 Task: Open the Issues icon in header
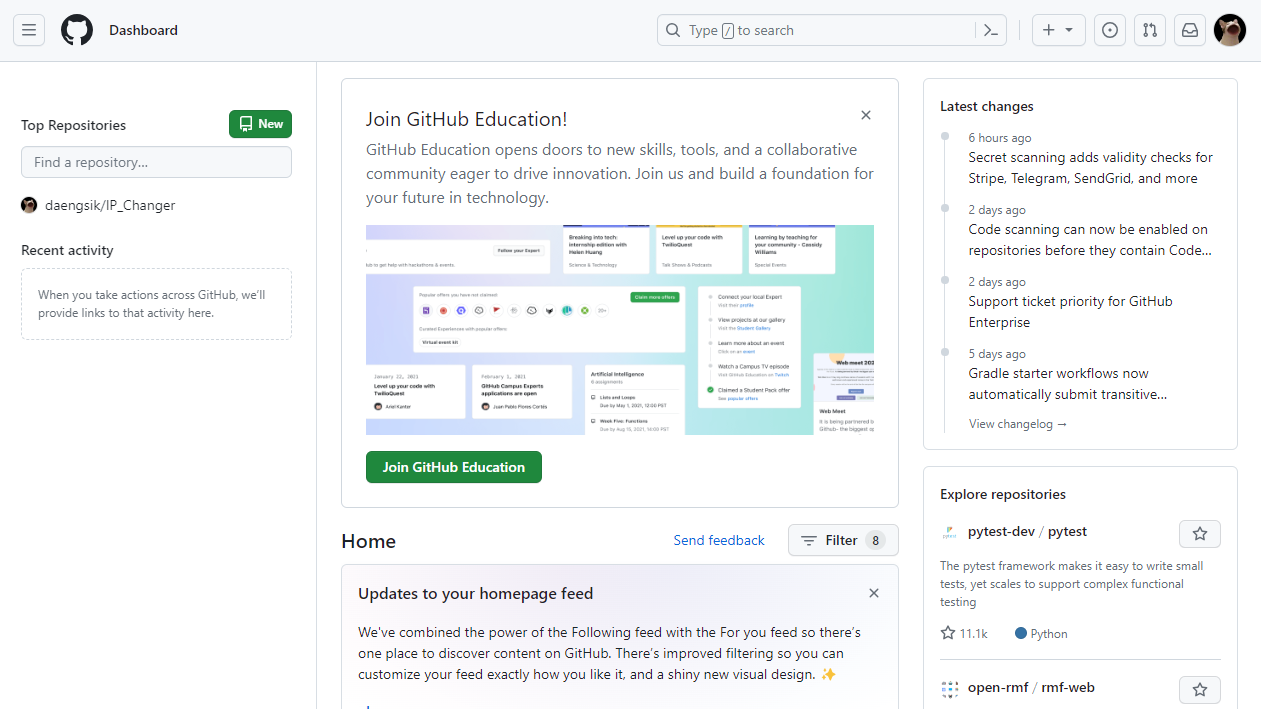coord(1110,30)
